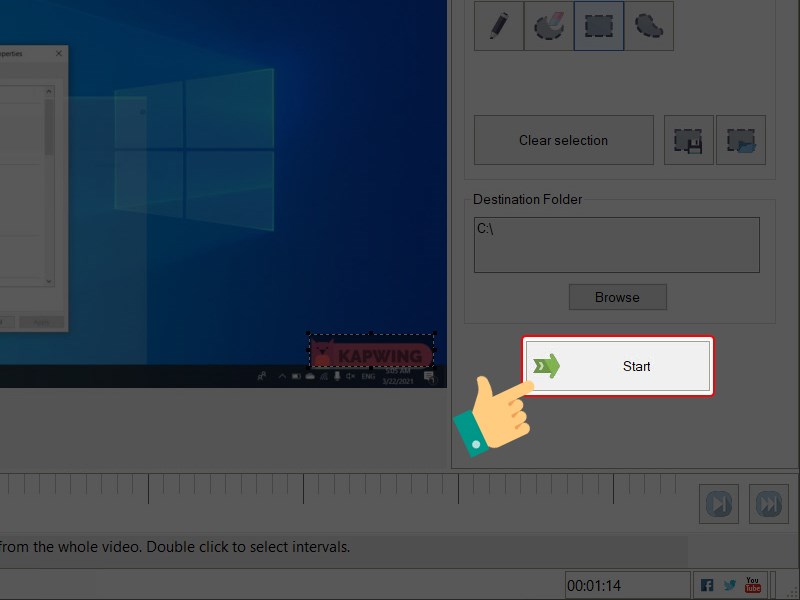Viewport: 800px width, 600px height.
Task: Save the current selection with the floppy icon
Action: point(688,140)
